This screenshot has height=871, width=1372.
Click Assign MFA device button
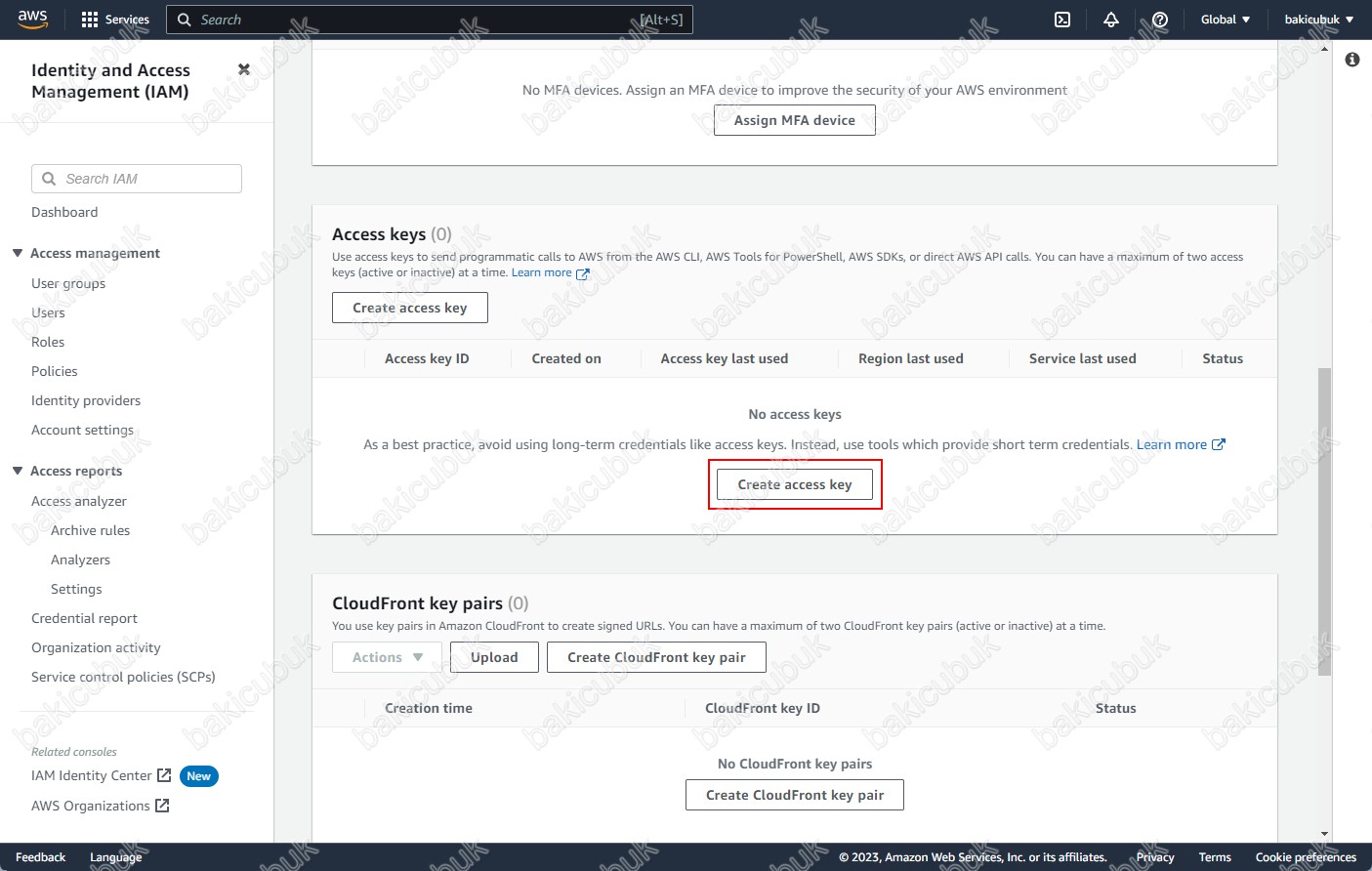pos(795,120)
